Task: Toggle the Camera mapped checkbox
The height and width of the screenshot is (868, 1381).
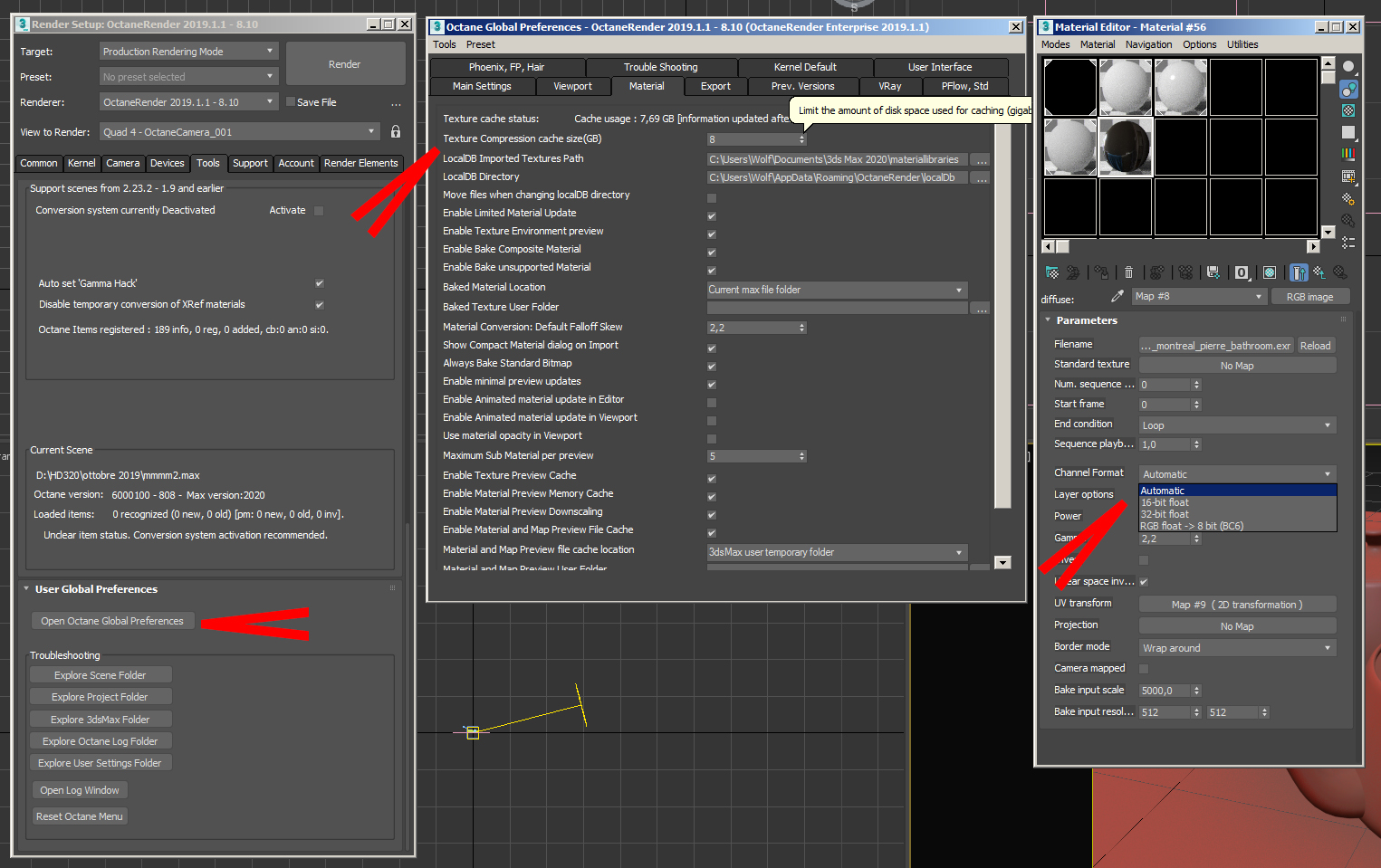Action: tap(1144, 669)
